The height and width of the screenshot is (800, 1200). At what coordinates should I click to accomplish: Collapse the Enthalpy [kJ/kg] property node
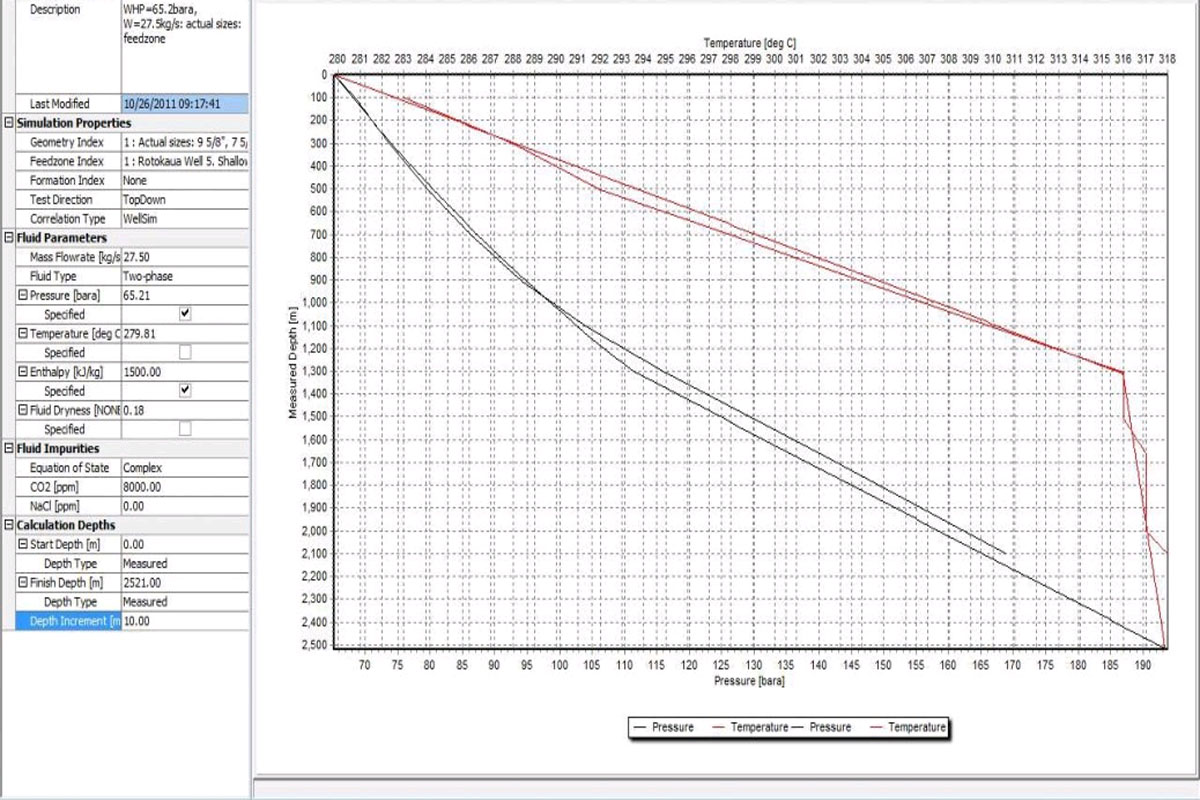[x=22, y=372]
